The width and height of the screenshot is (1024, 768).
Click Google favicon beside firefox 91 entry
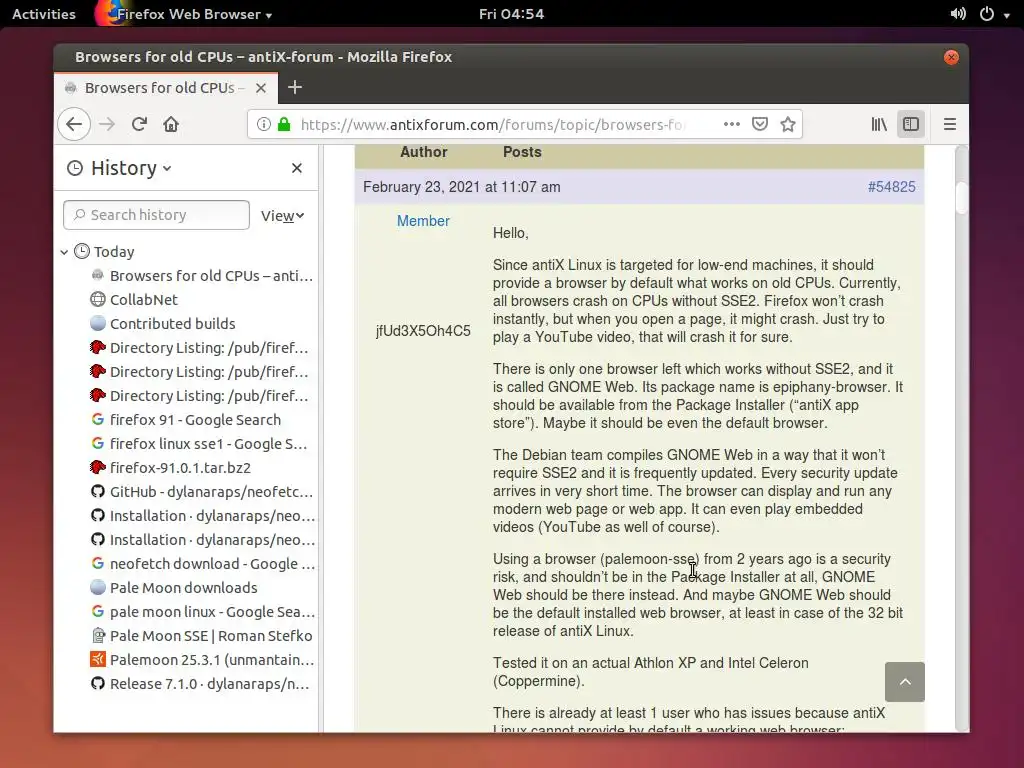tap(98, 420)
